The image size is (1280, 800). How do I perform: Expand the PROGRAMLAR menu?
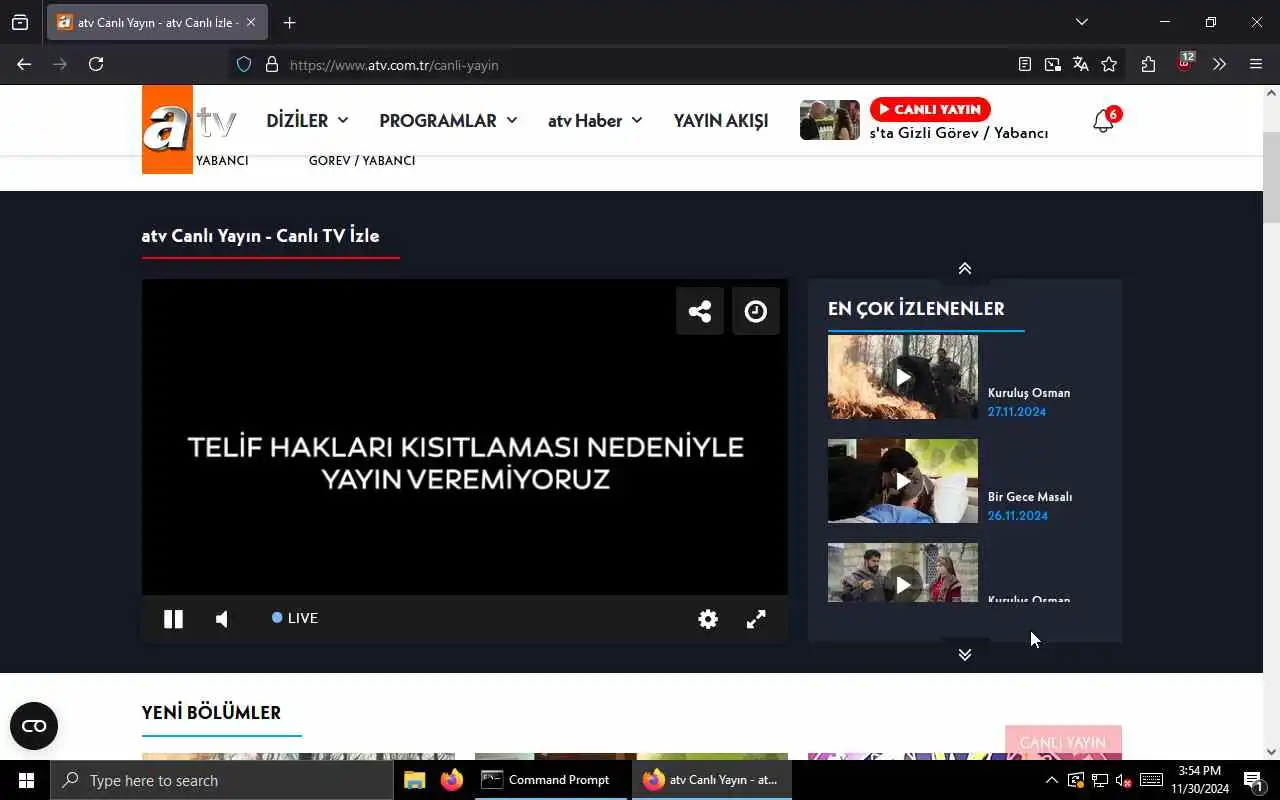(448, 120)
